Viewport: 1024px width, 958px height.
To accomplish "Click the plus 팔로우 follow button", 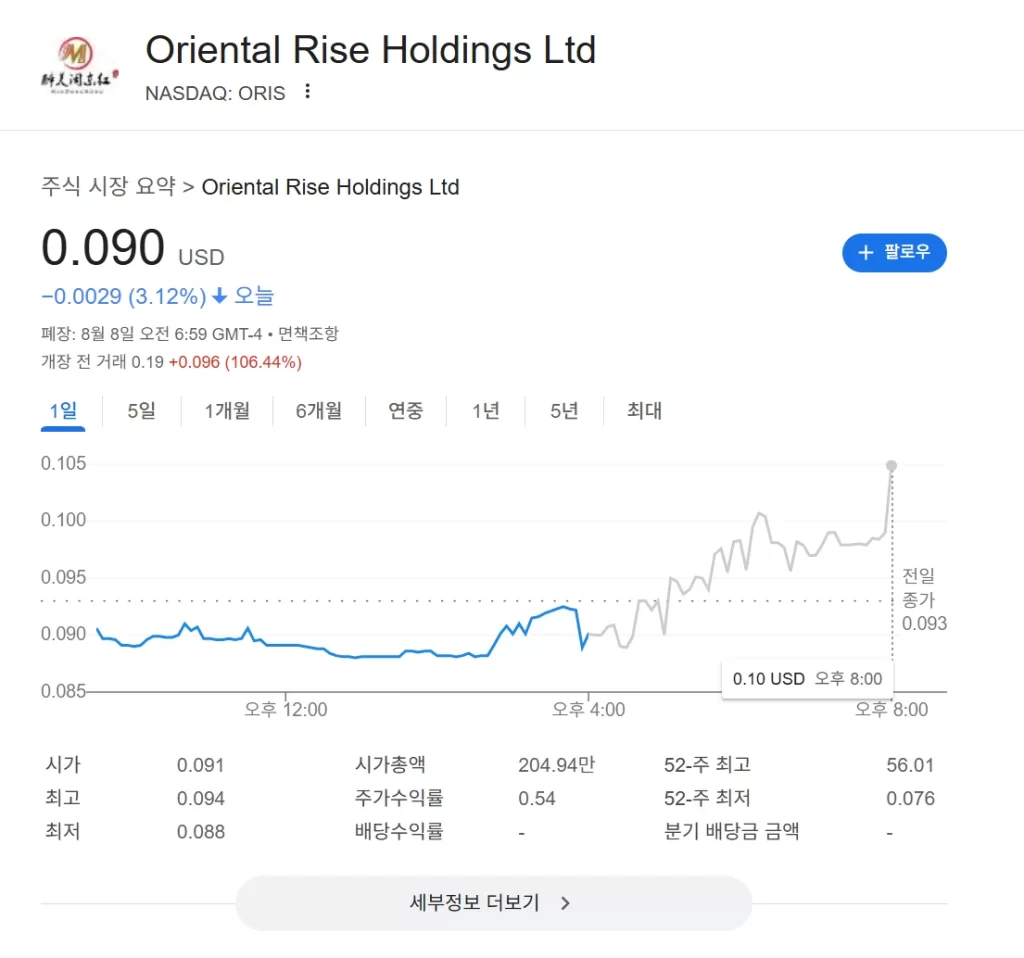I will coord(894,253).
